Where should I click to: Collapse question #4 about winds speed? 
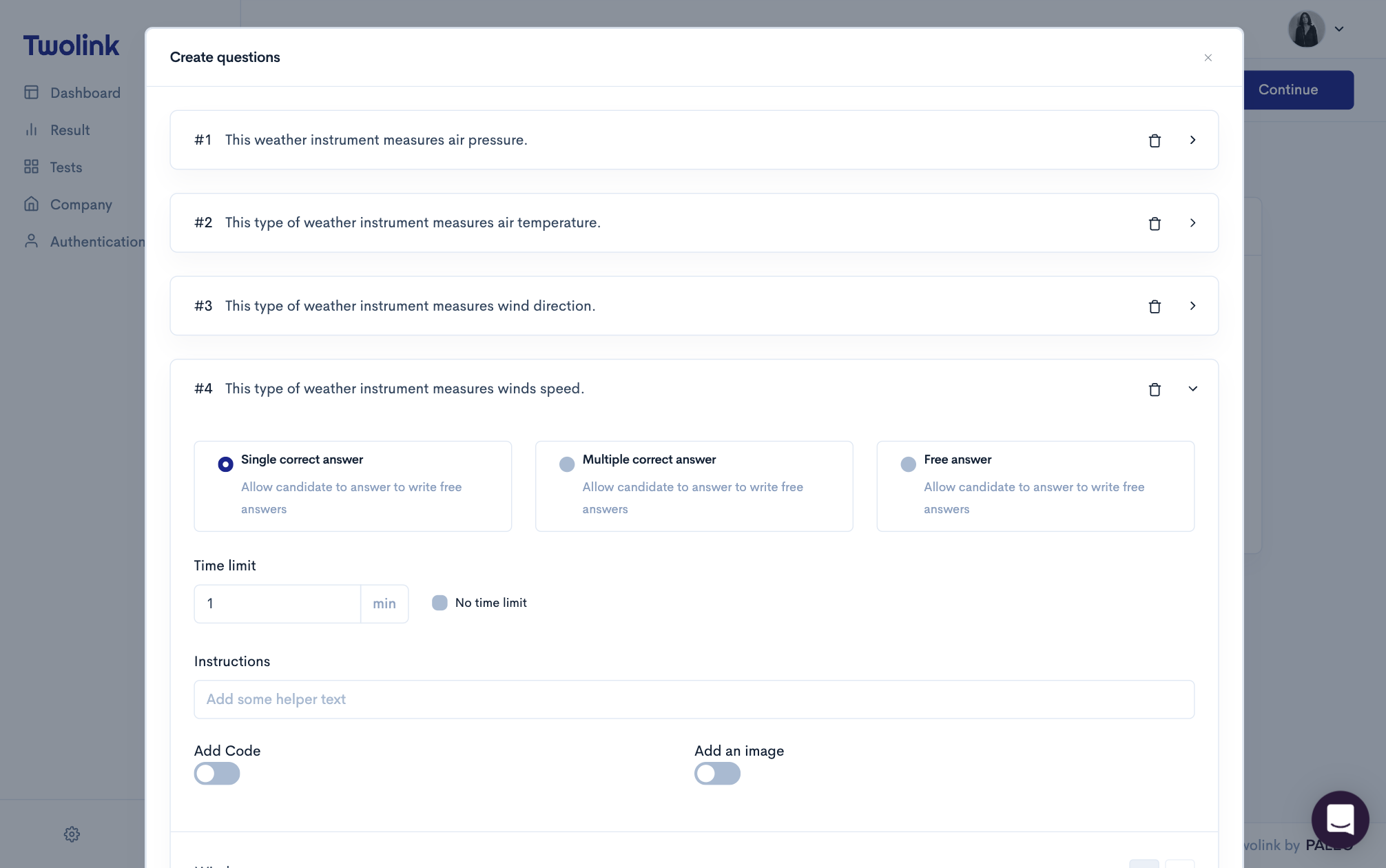click(1192, 389)
